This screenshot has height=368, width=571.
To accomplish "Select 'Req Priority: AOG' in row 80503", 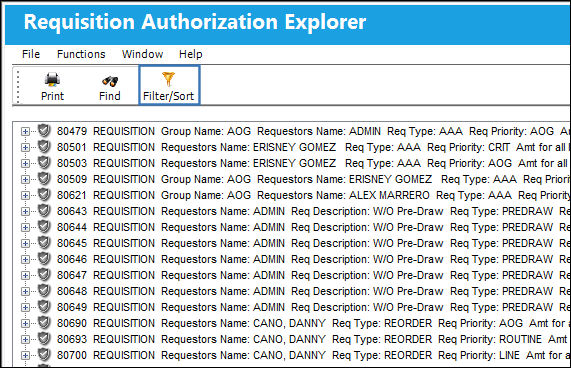I will point(469,163).
